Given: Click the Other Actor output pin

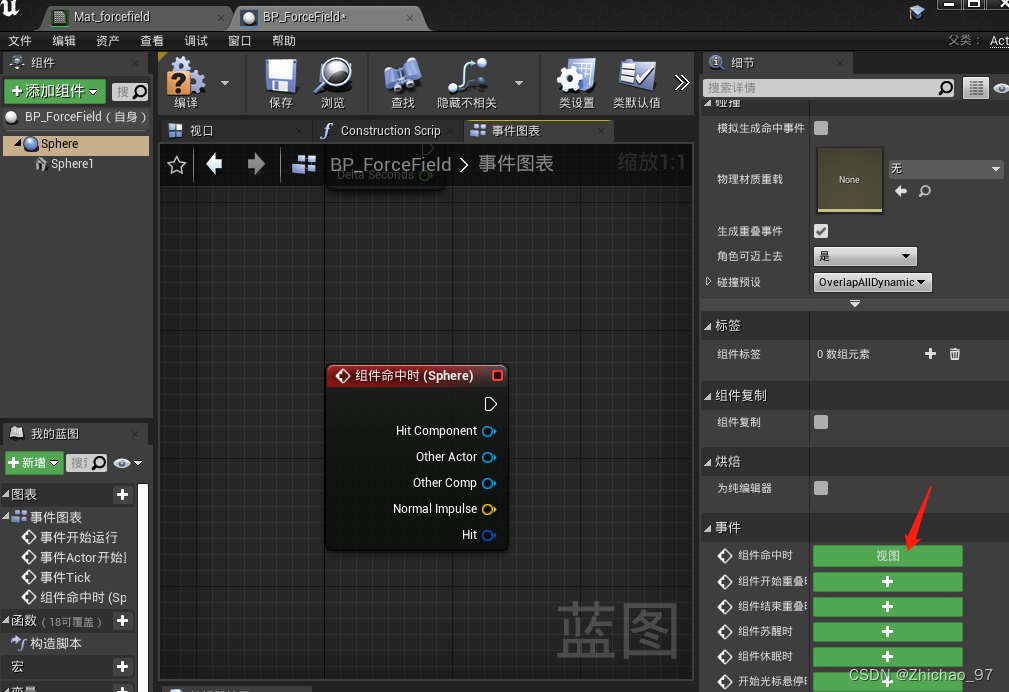Looking at the screenshot, I should 489,457.
